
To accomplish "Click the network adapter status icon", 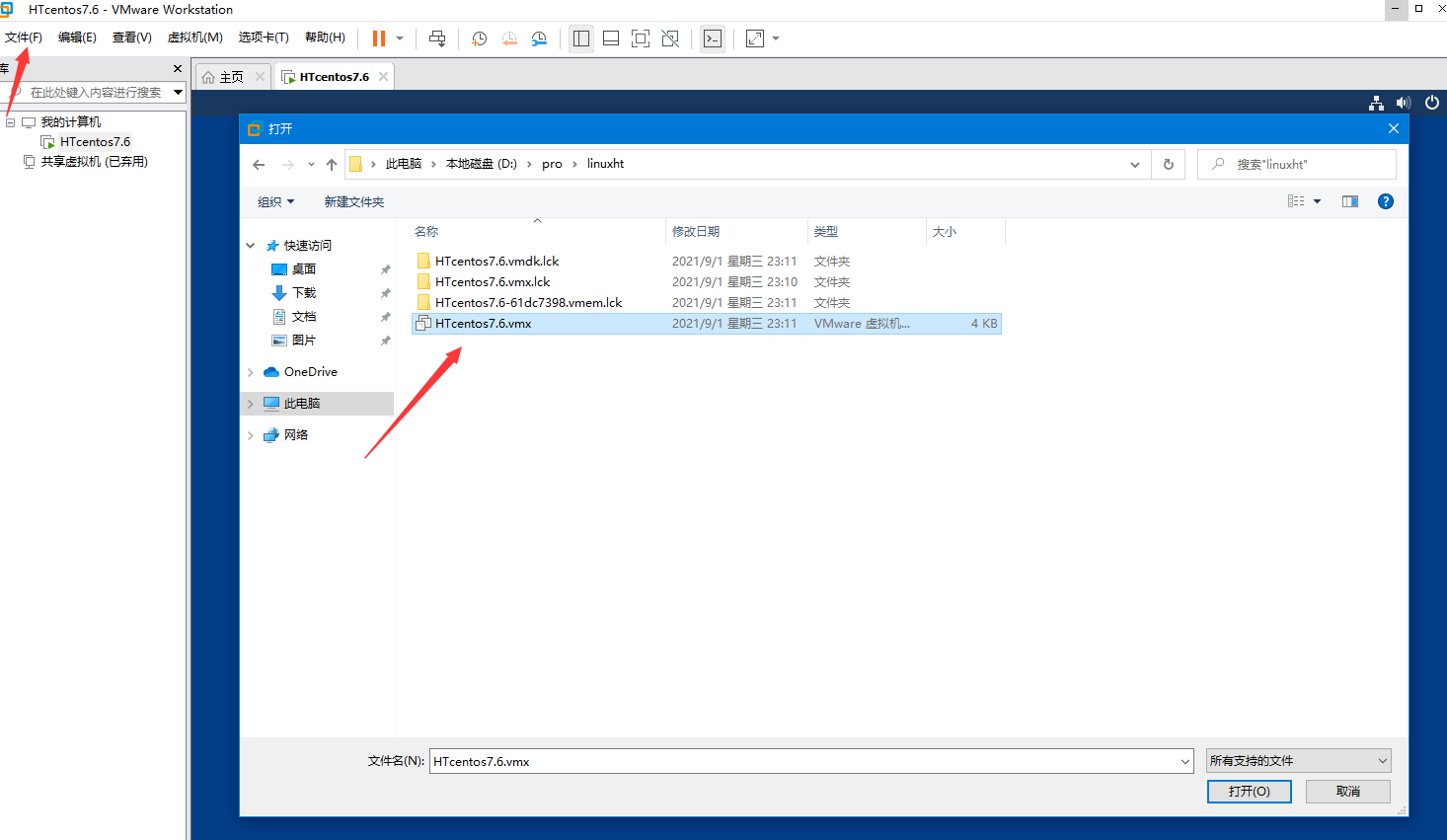I will click(x=1376, y=103).
